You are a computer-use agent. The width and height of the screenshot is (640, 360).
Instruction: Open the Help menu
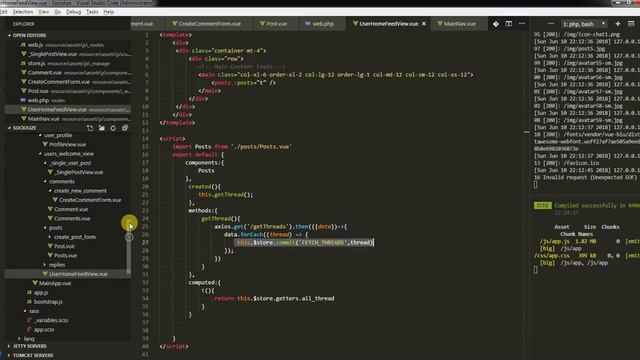[109, 12]
